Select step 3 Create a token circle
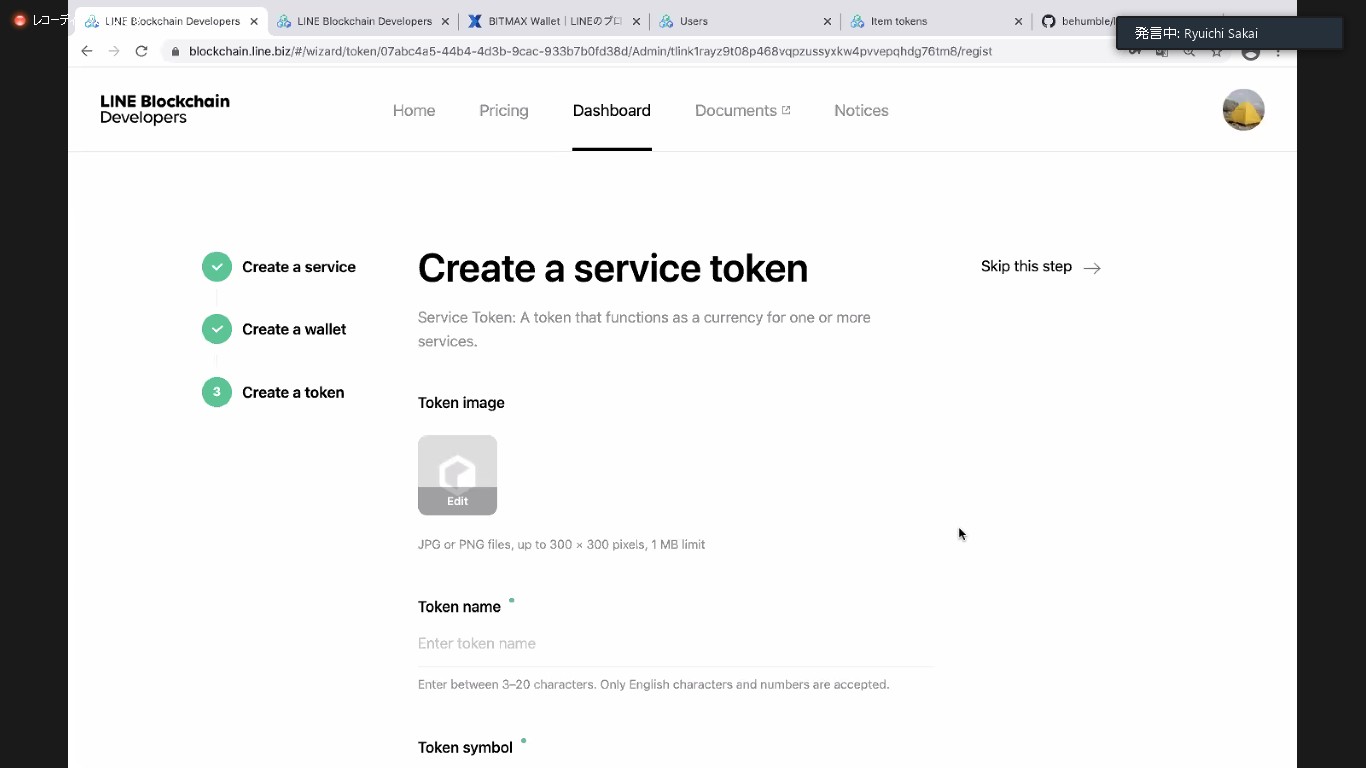The height and width of the screenshot is (768, 1366). [x=217, y=392]
